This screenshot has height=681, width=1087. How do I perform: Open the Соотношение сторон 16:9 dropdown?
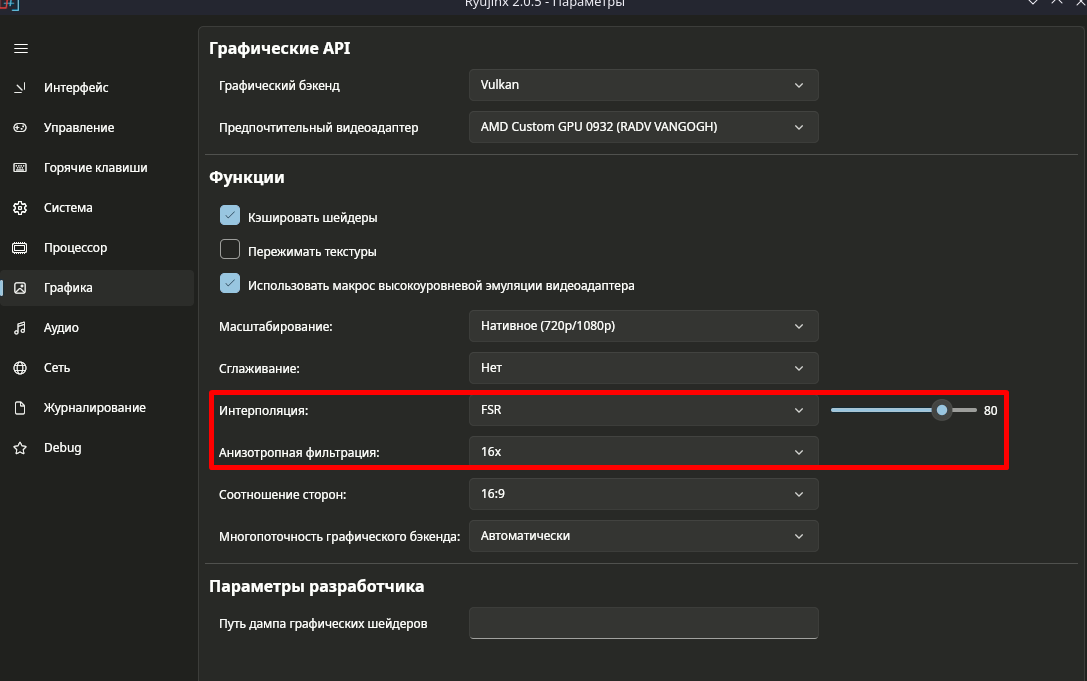click(x=643, y=494)
